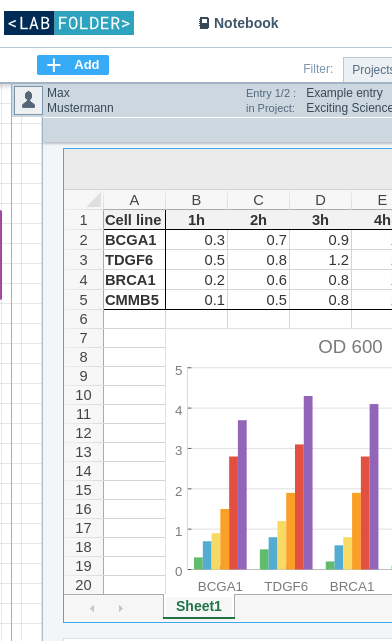Click the 0.6 value in BRCA1 row
392x641 pixels.
tap(258, 280)
